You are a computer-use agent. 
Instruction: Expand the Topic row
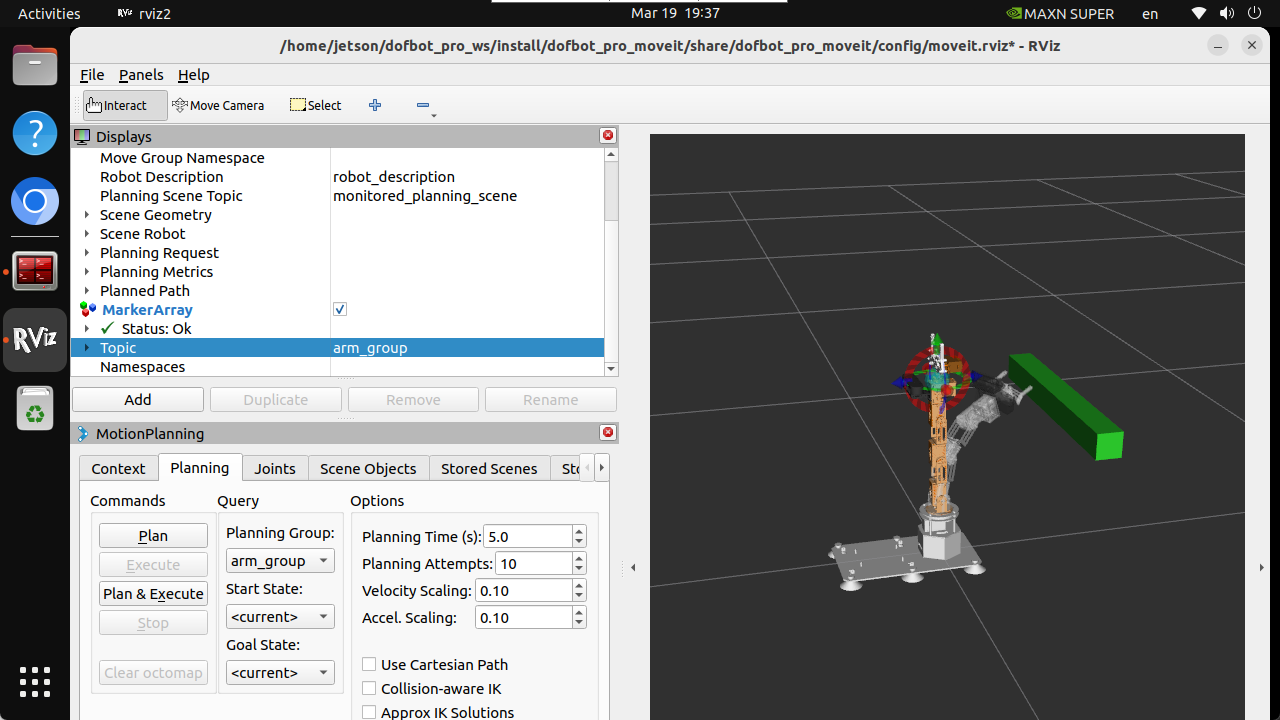(x=87, y=348)
